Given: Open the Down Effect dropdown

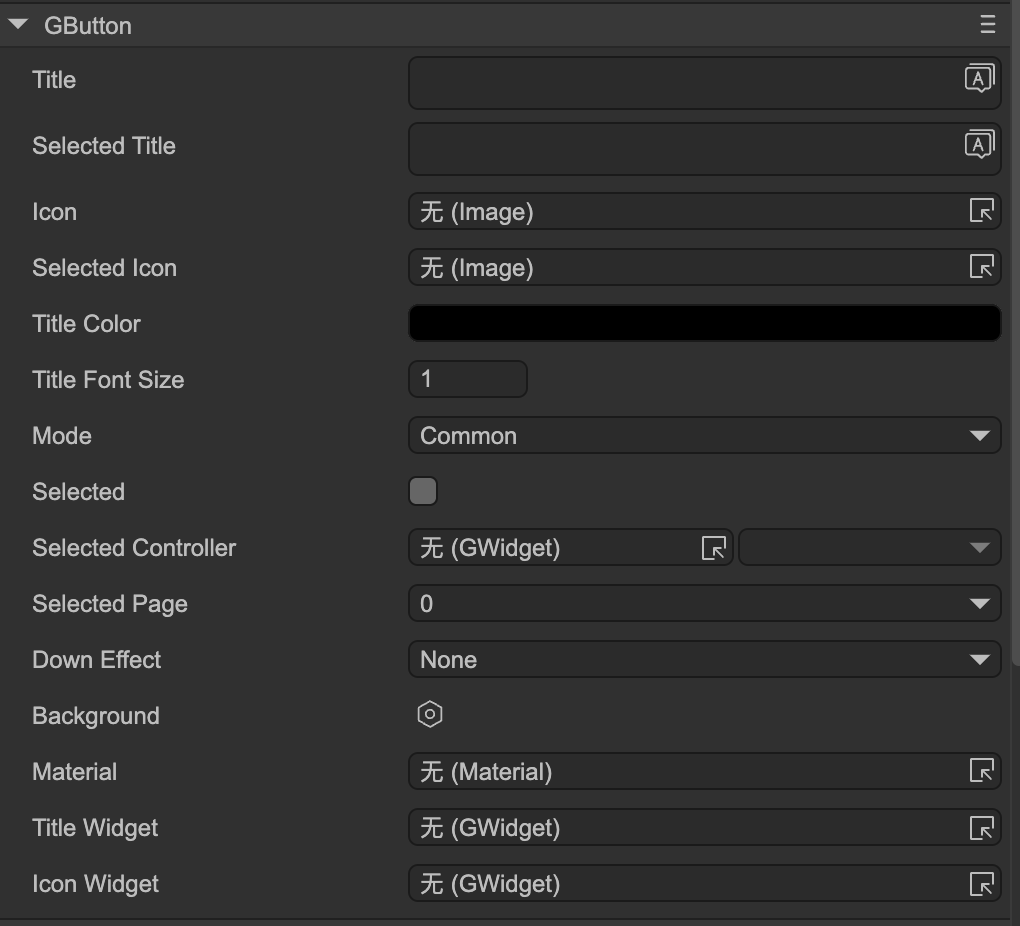Looking at the screenshot, I should coord(704,659).
